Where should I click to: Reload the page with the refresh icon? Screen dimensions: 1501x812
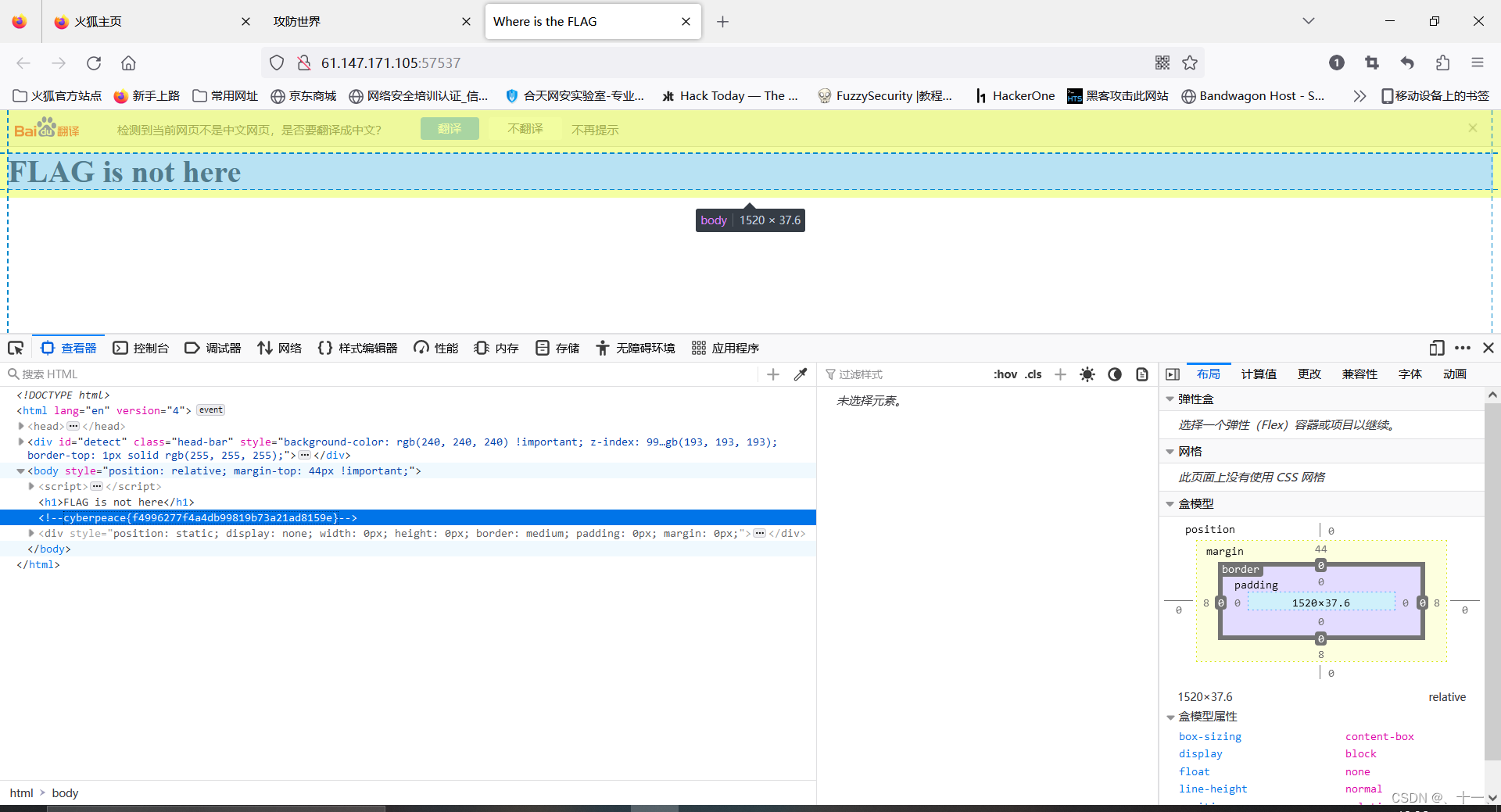pyautogui.click(x=94, y=63)
